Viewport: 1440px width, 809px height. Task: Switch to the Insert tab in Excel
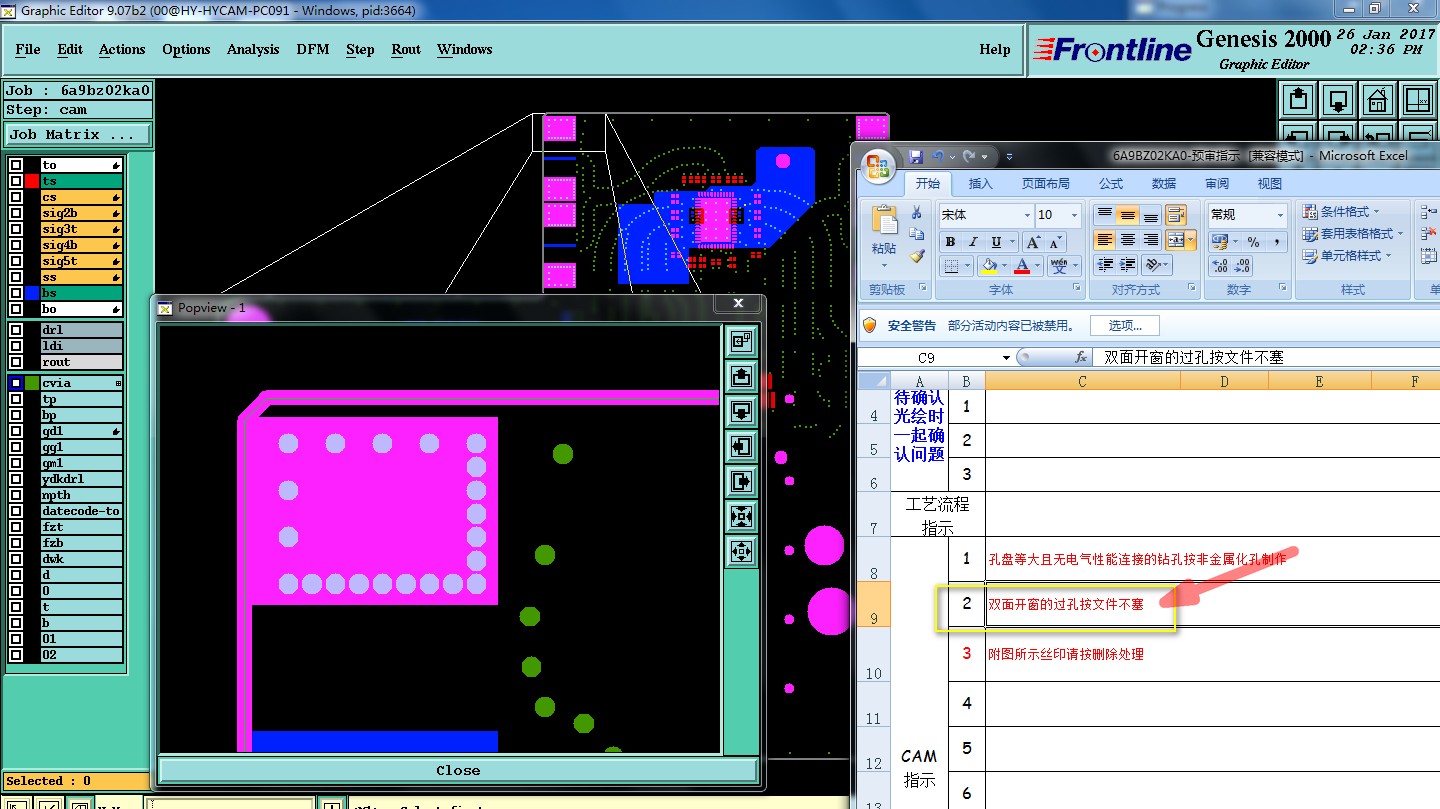[981, 184]
